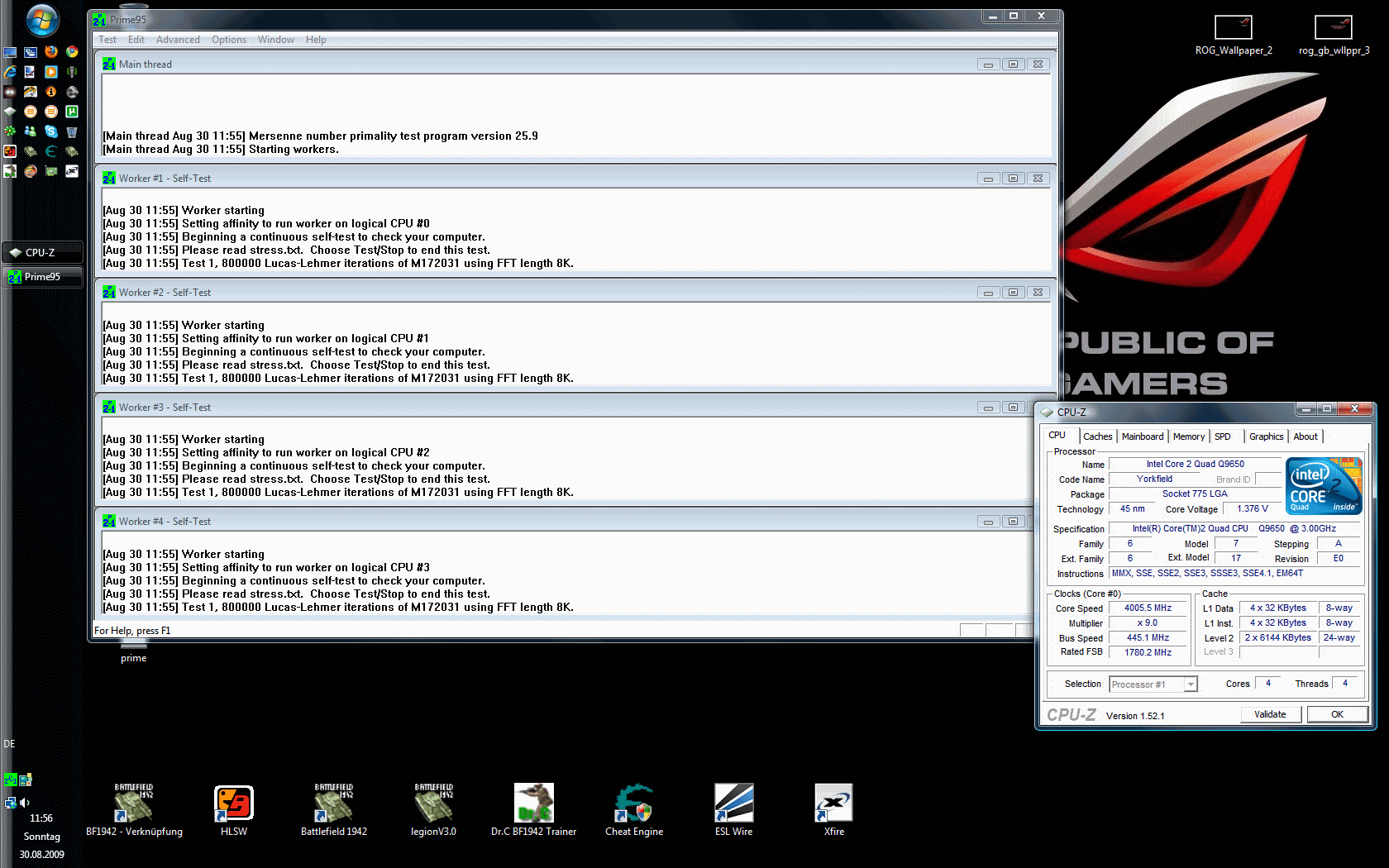The height and width of the screenshot is (868, 1389).
Task: Open Recycle Bin icon in quick launch
Action: click(x=72, y=131)
